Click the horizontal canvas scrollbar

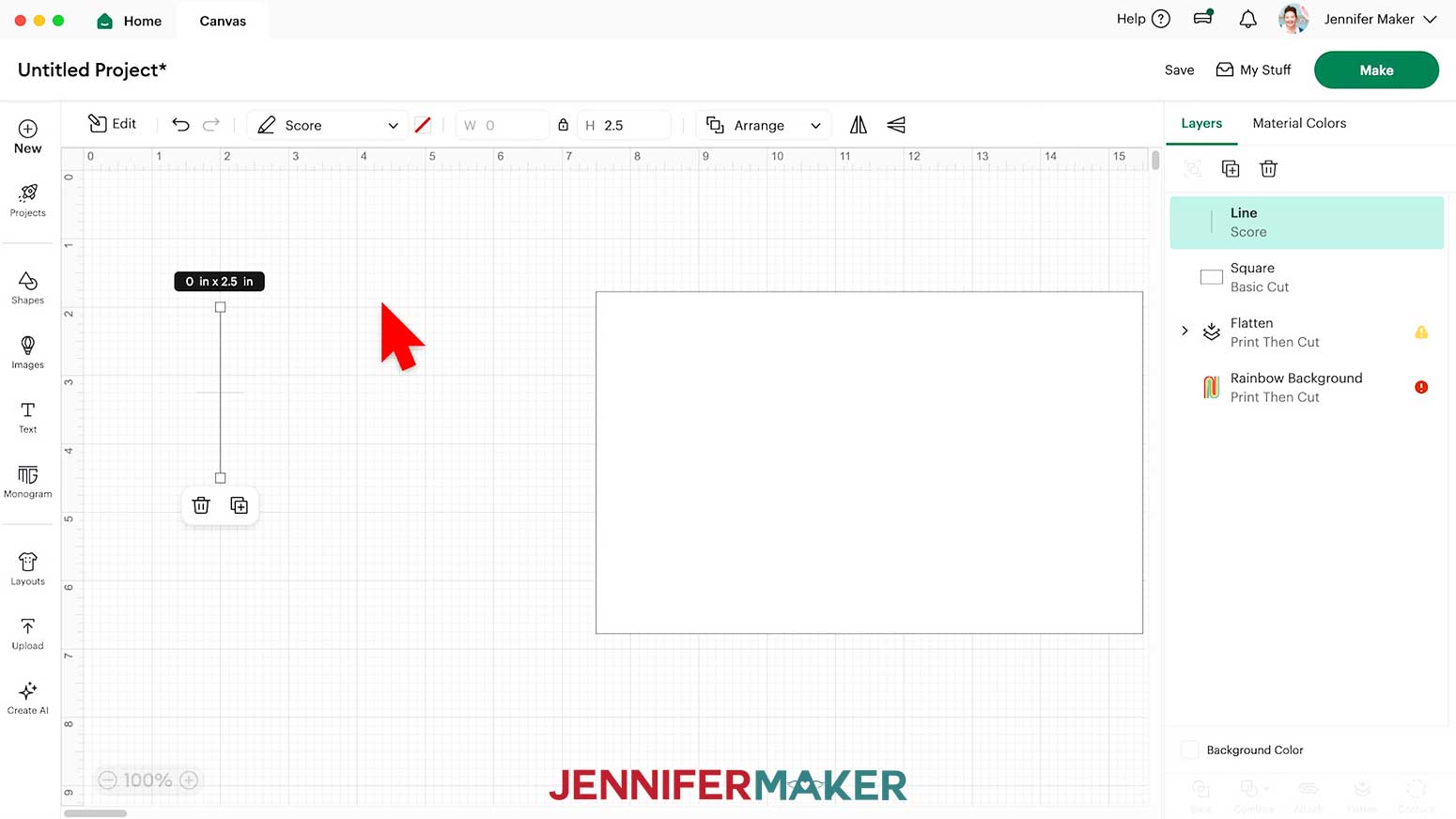click(96, 813)
